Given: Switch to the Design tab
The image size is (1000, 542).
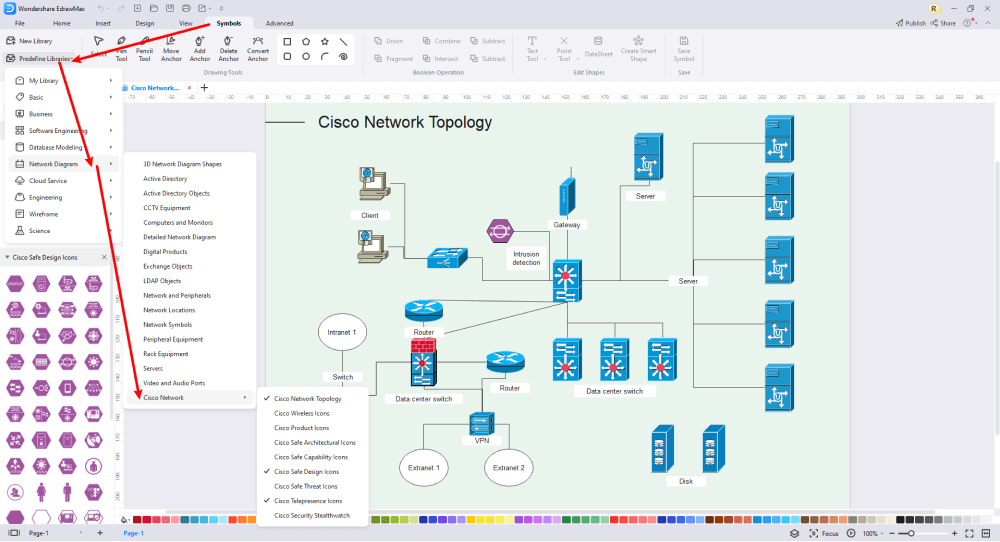Looking at the screenshot, I should (x=145, y=24).
